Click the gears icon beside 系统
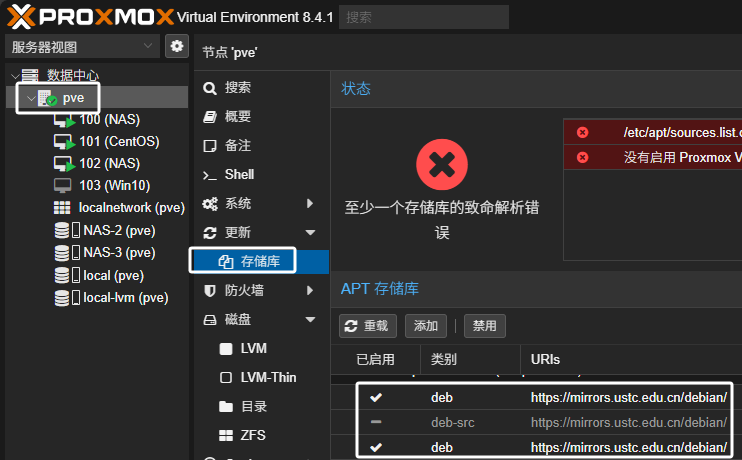Image resolution: width=742 pixels, height=460 pixels. 210,204
